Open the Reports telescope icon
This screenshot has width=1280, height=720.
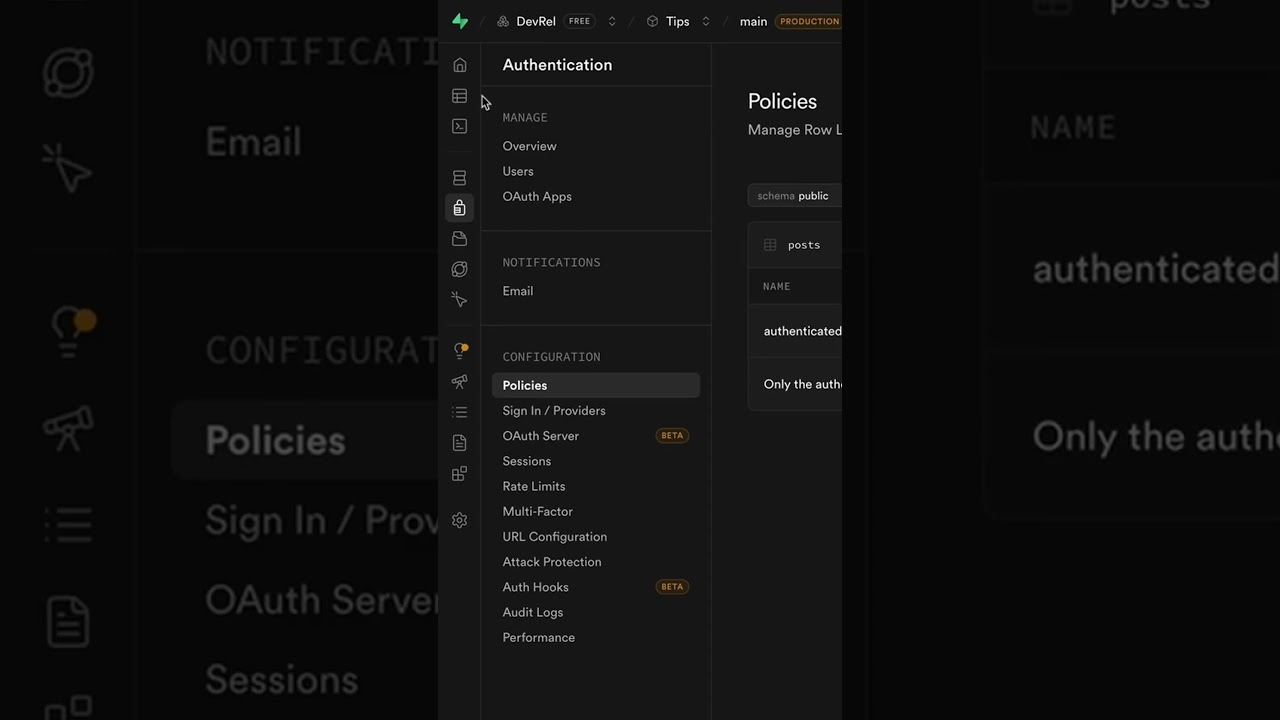tap(460, 382)
